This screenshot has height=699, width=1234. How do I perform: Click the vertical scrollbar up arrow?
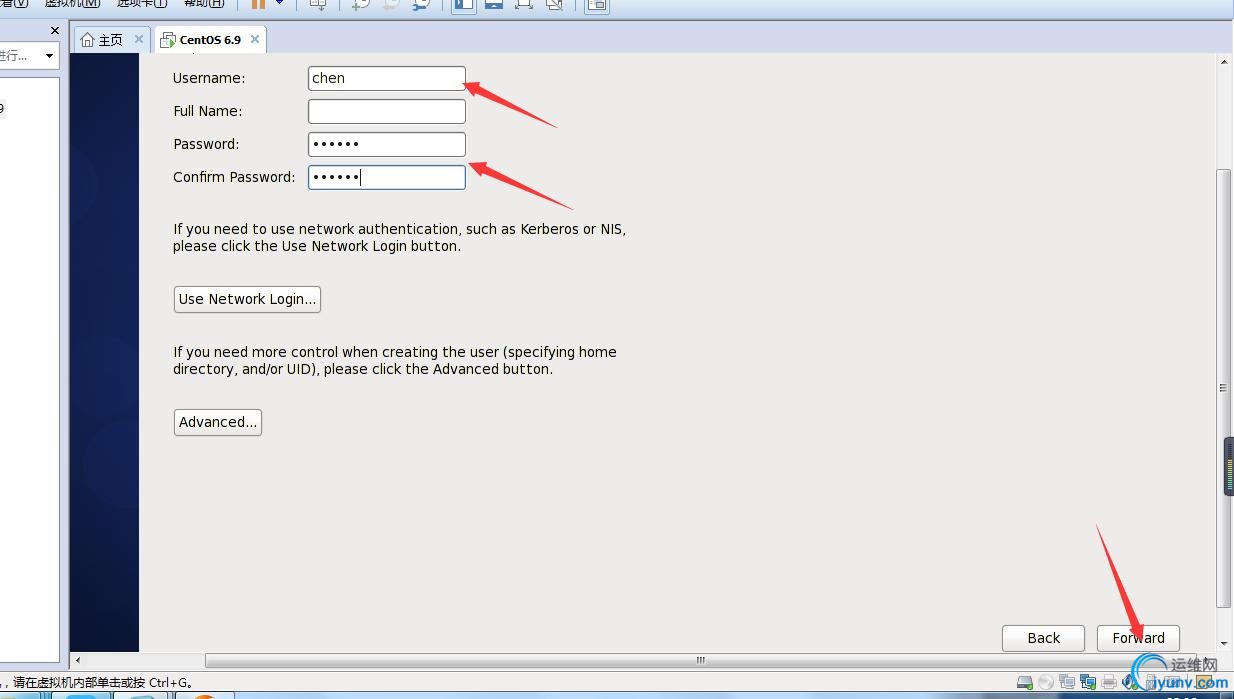coord(1224,62)
